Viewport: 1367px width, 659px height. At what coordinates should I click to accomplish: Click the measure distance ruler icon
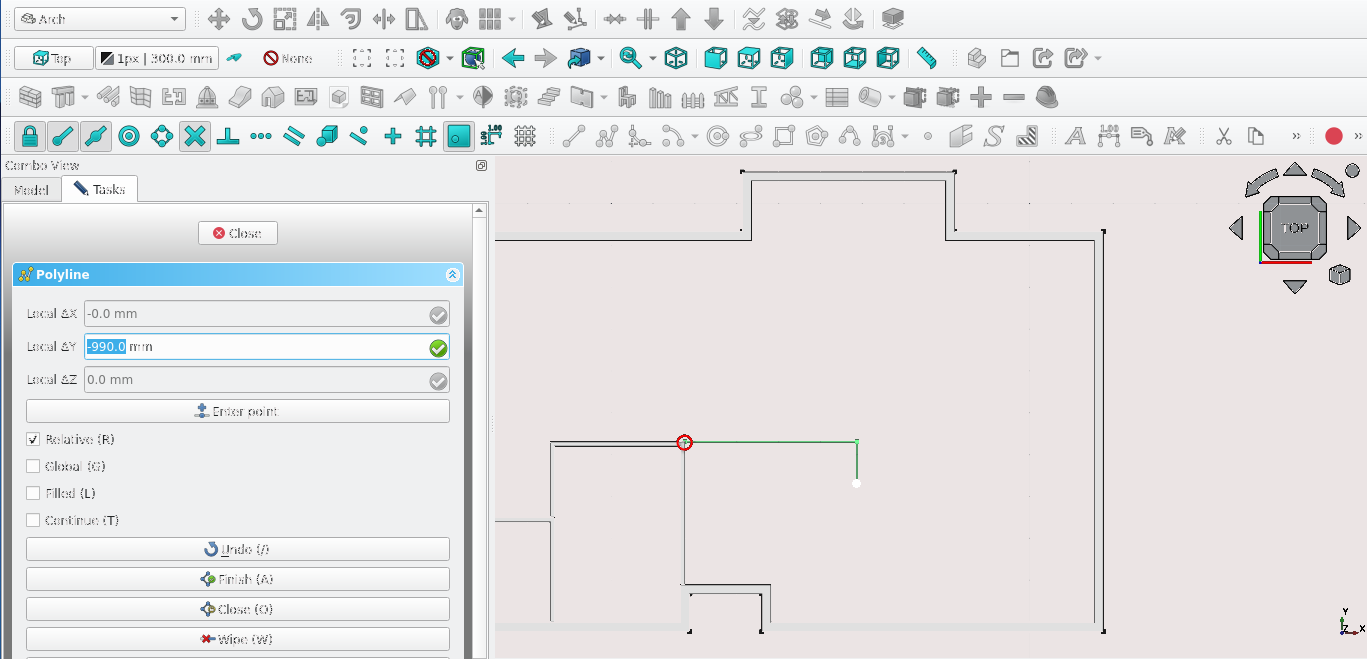927,58
